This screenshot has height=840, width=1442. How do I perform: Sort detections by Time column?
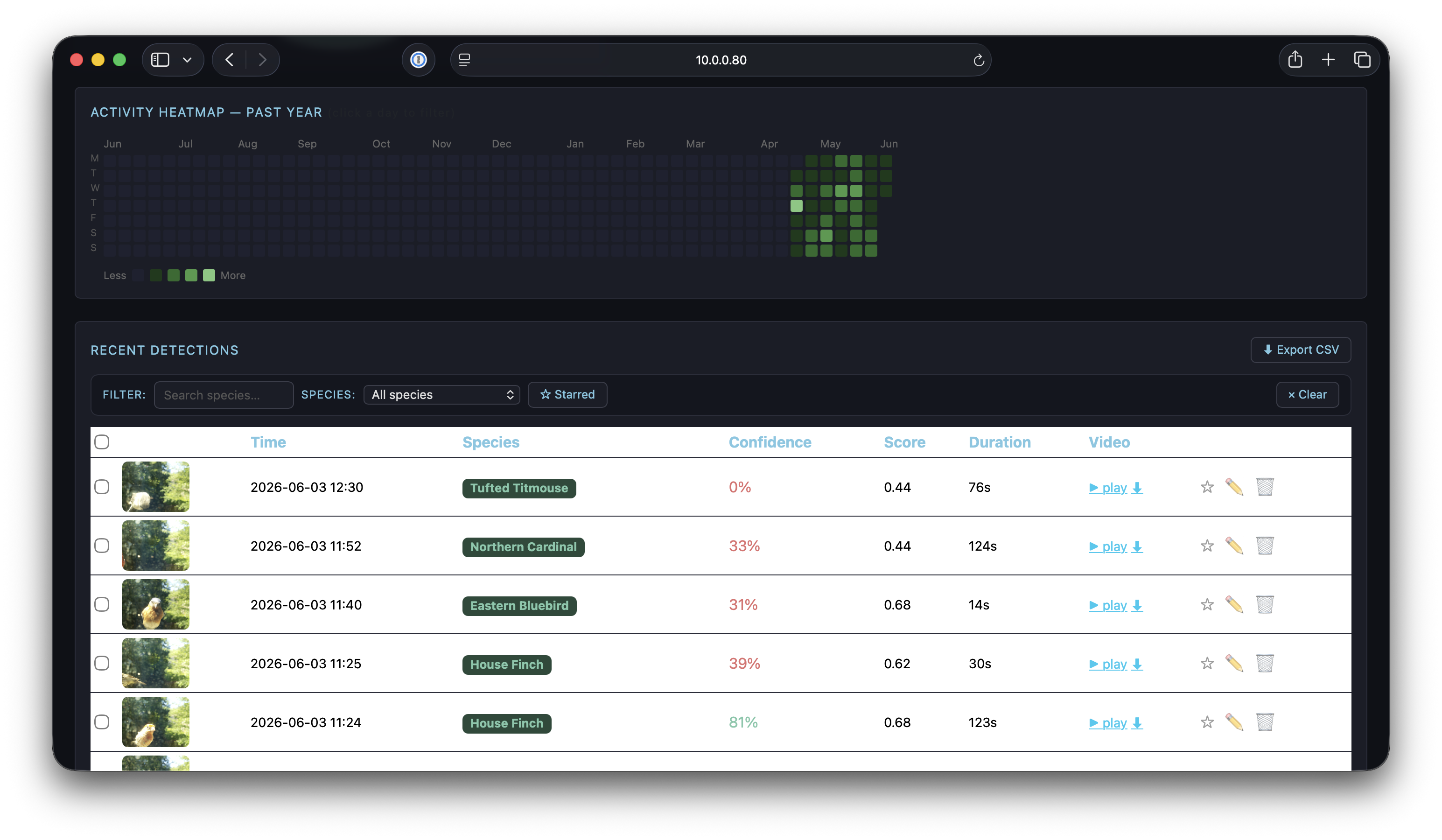(268, 442)
